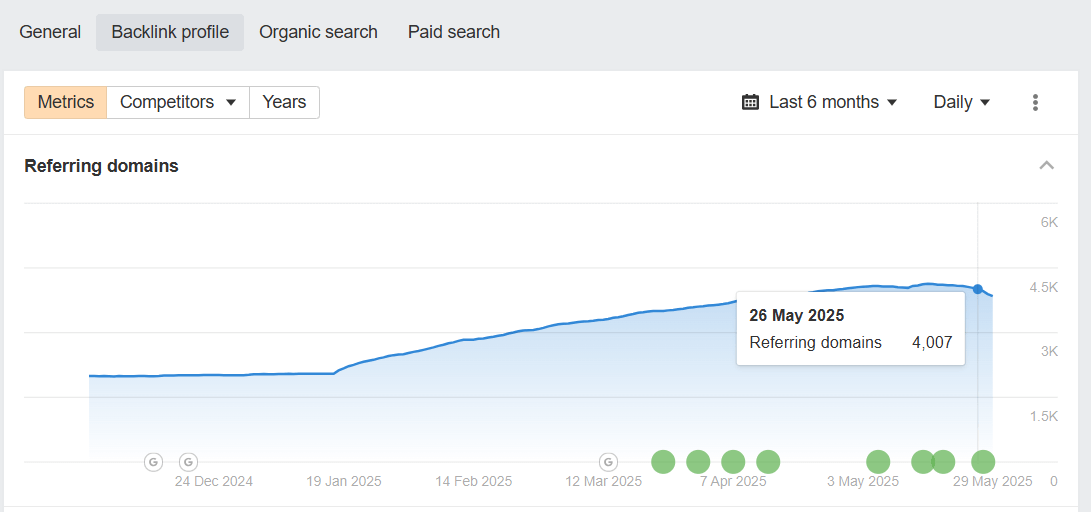Click the Google update marker near 12 Mar 2025

[608, 462]
